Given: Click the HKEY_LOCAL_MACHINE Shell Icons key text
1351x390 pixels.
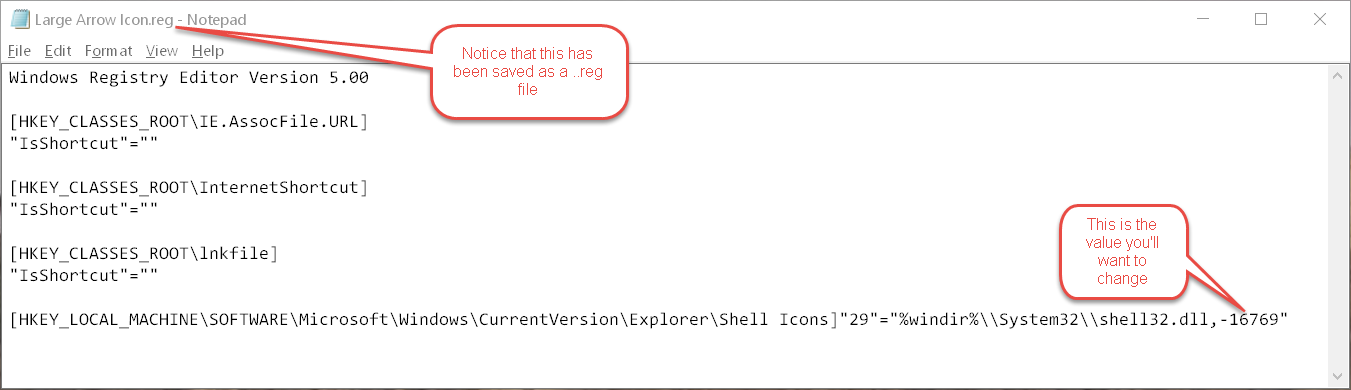Looking at the screenshot, I should (x=424, y=320).
